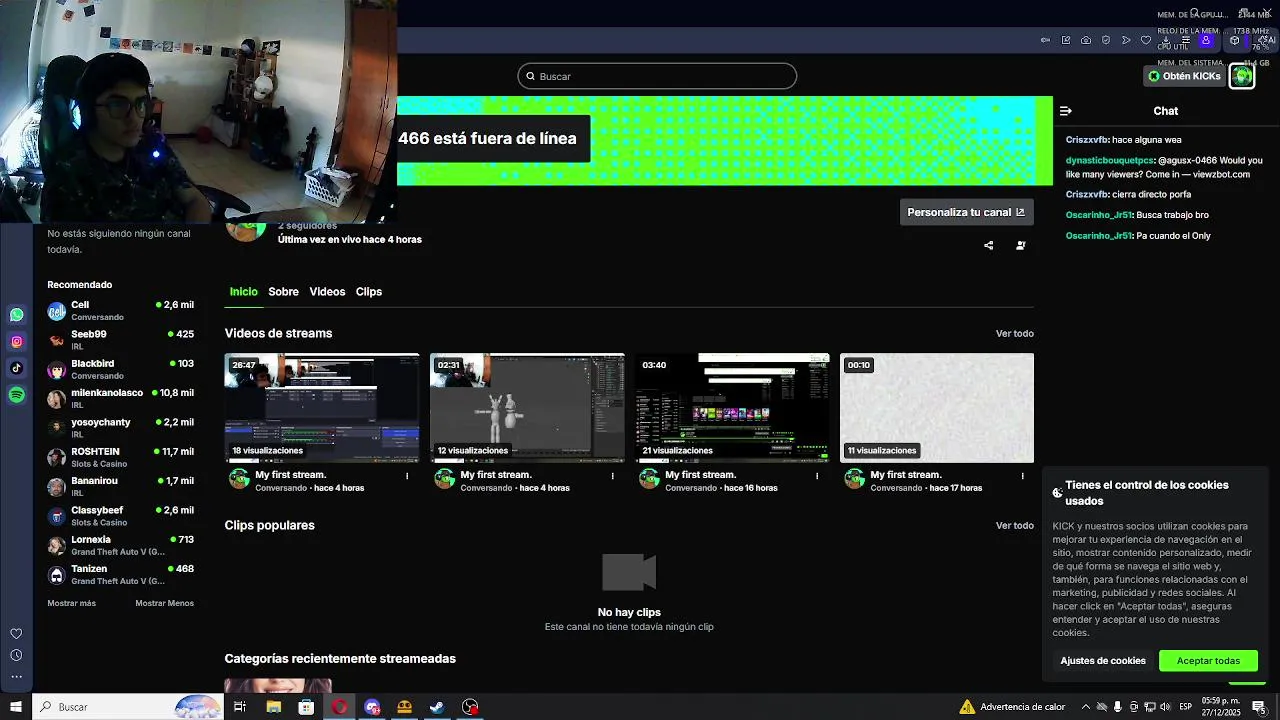This screenshot has width=1280, height=720.
Task: Click chat username dynasticbouquetpcs
Action: point(1110,160)
